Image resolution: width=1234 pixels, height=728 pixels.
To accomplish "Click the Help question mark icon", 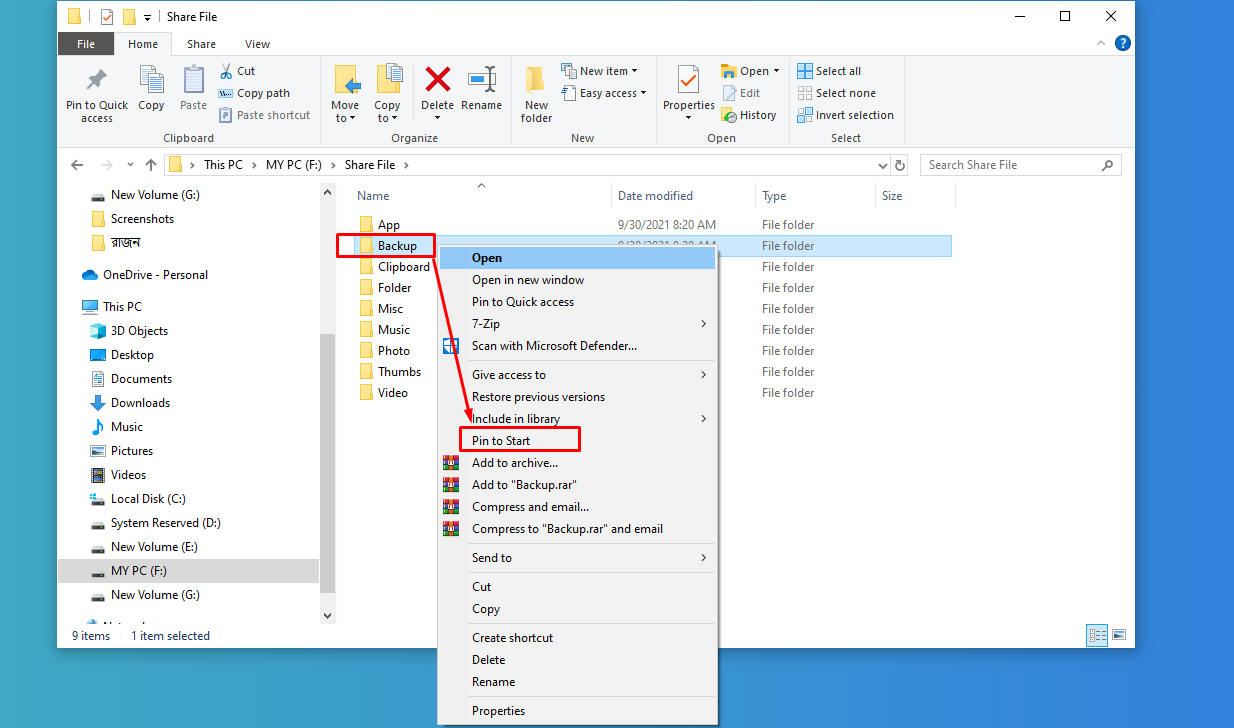I will point(1121,43).
